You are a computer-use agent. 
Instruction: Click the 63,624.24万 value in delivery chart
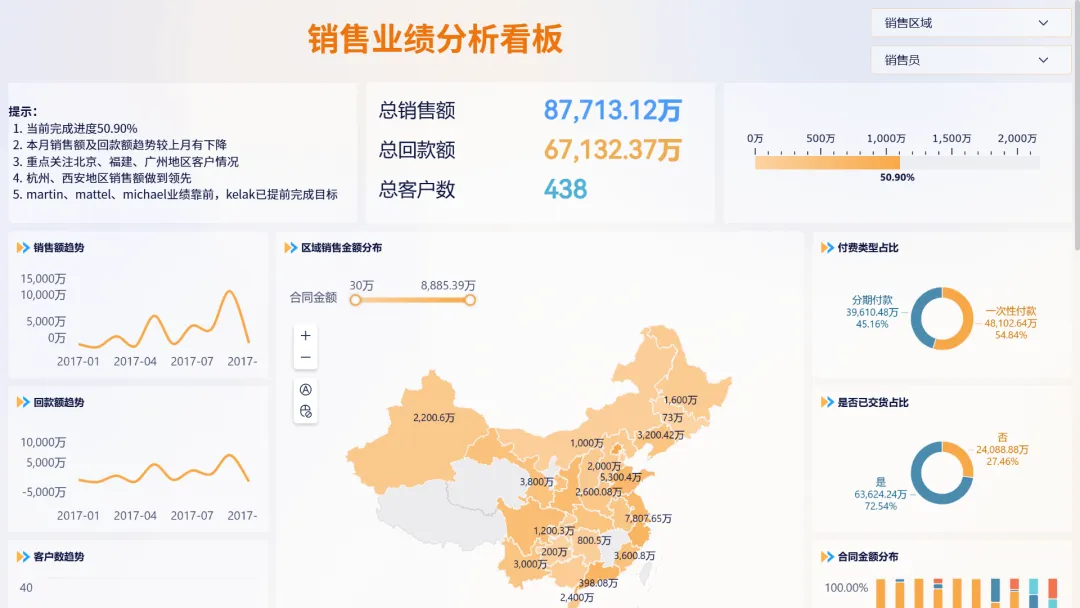[880, 494]
